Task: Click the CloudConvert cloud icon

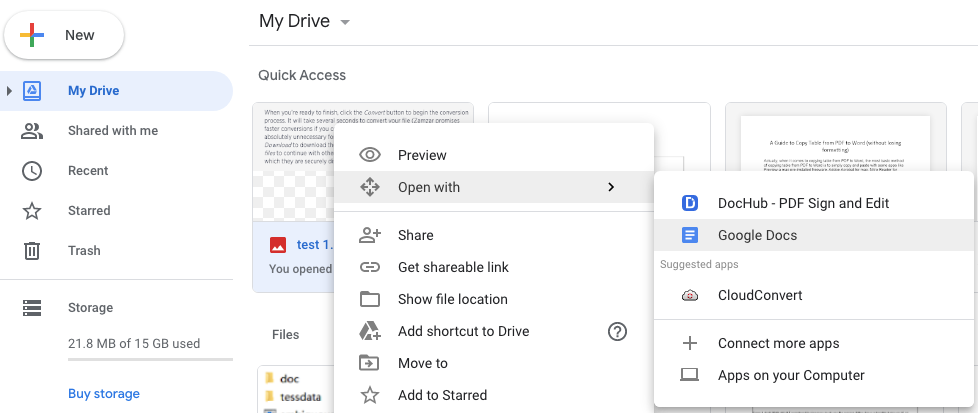Action: click(690, 296)
